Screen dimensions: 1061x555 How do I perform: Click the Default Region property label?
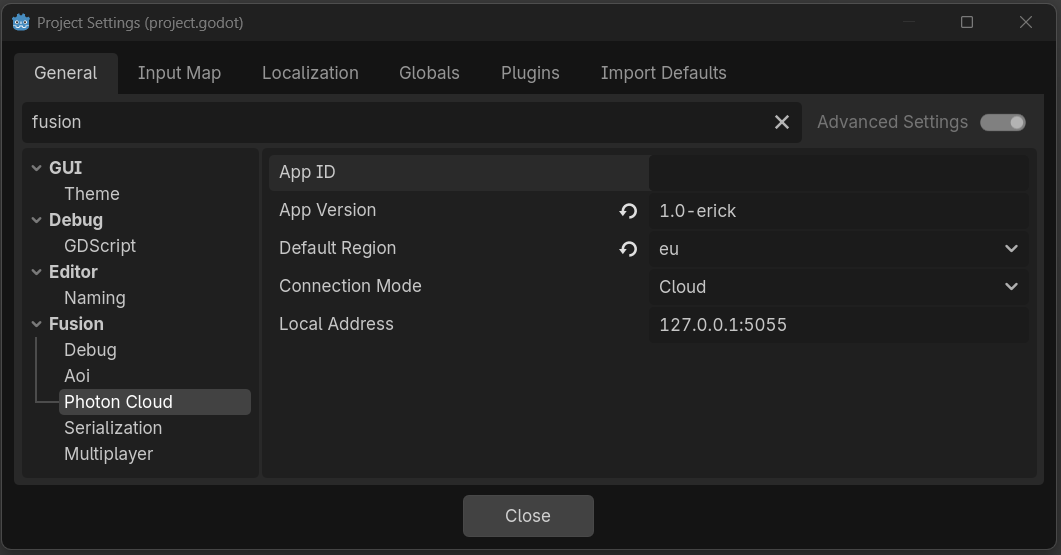[x=337, y=248]
